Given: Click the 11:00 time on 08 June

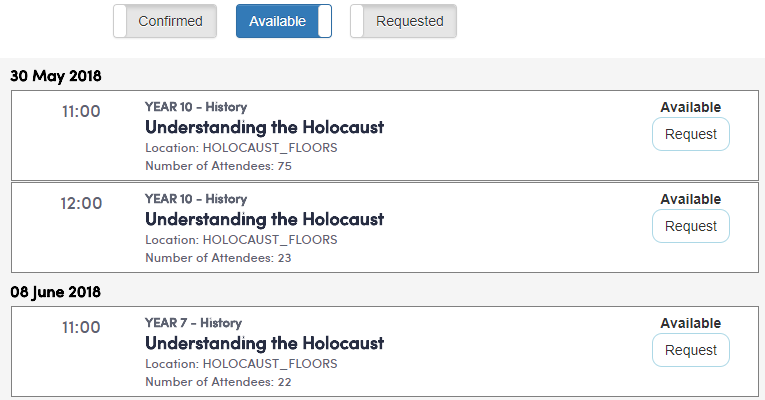Looking at the screenshot, I should 81,327.
